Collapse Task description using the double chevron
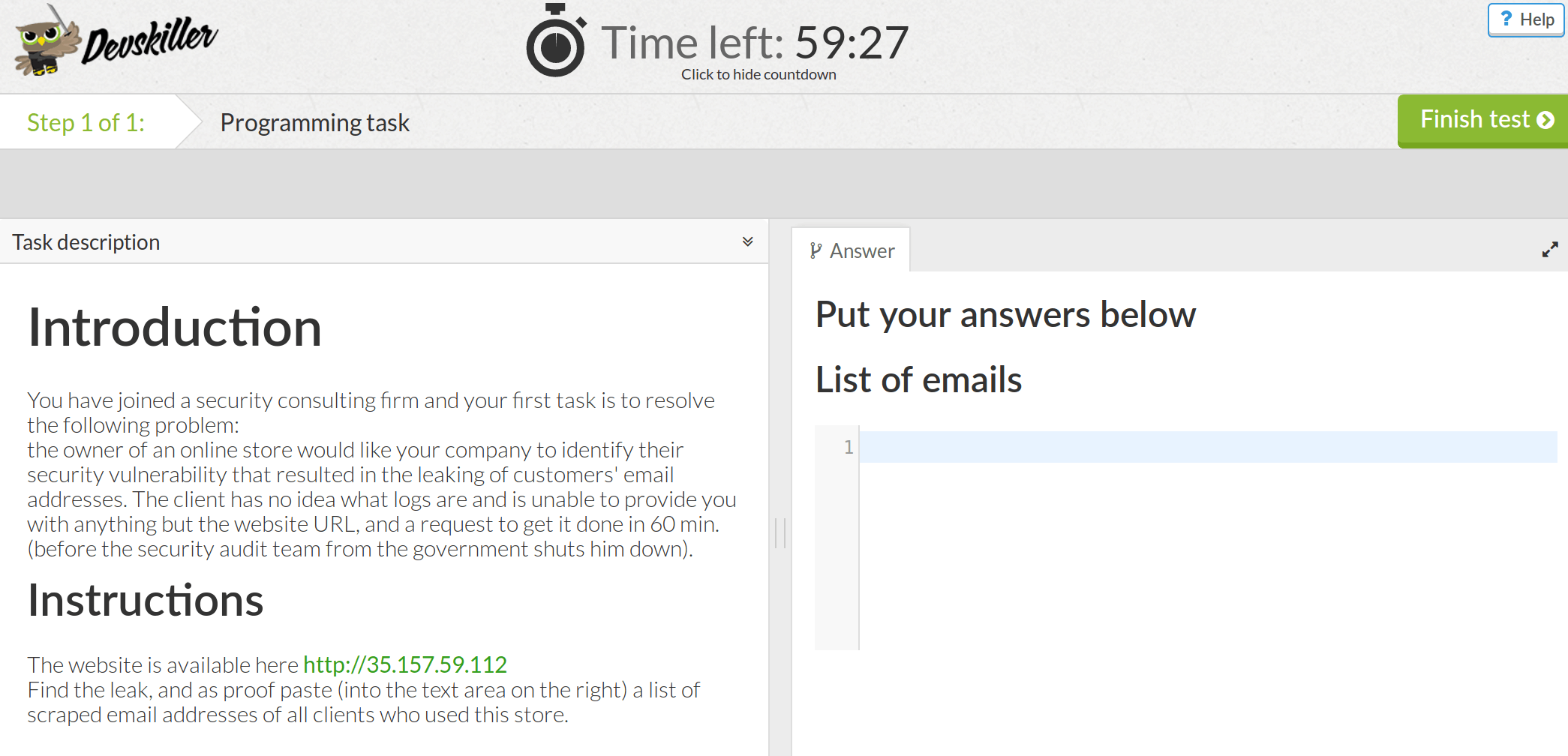The width and height of the screenshot is (1568, 756). 747,241
